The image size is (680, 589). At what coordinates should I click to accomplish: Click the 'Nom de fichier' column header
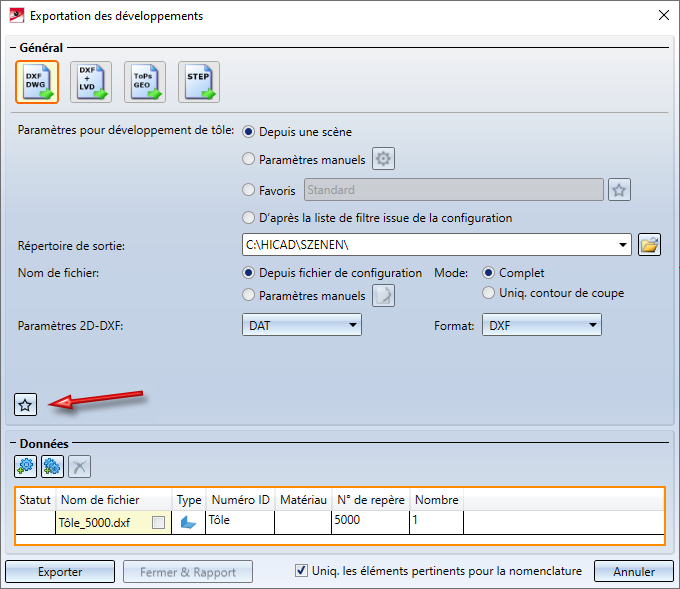114,500
